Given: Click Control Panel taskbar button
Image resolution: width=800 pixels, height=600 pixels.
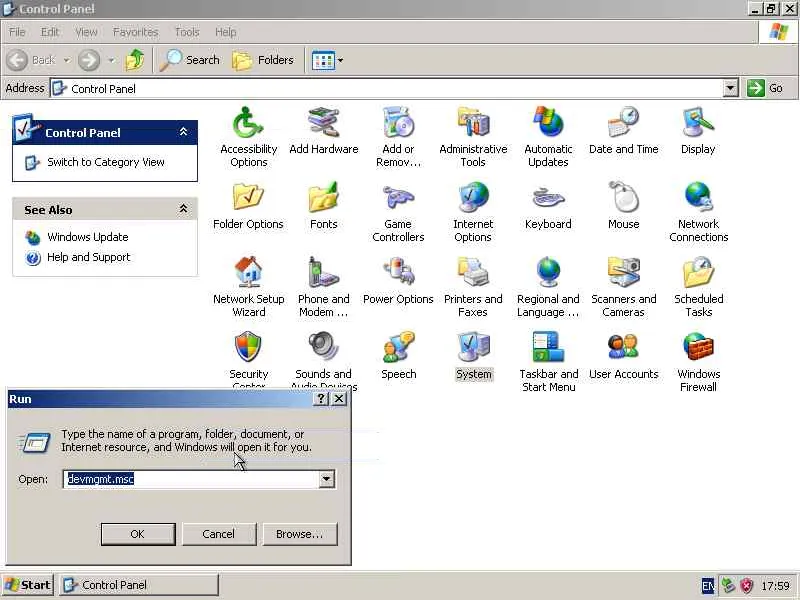Looking at the screenshot, I should [139, 585].
